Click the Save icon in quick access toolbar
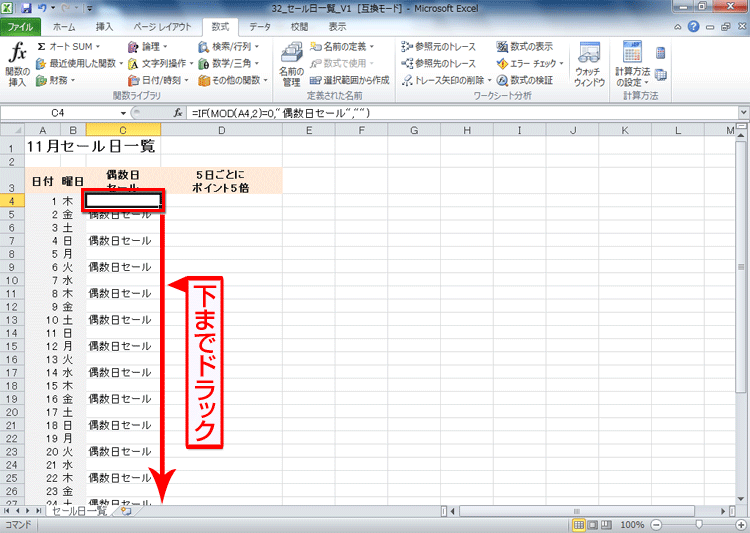The height and width of the screenshot is (533, 750). 26,8
